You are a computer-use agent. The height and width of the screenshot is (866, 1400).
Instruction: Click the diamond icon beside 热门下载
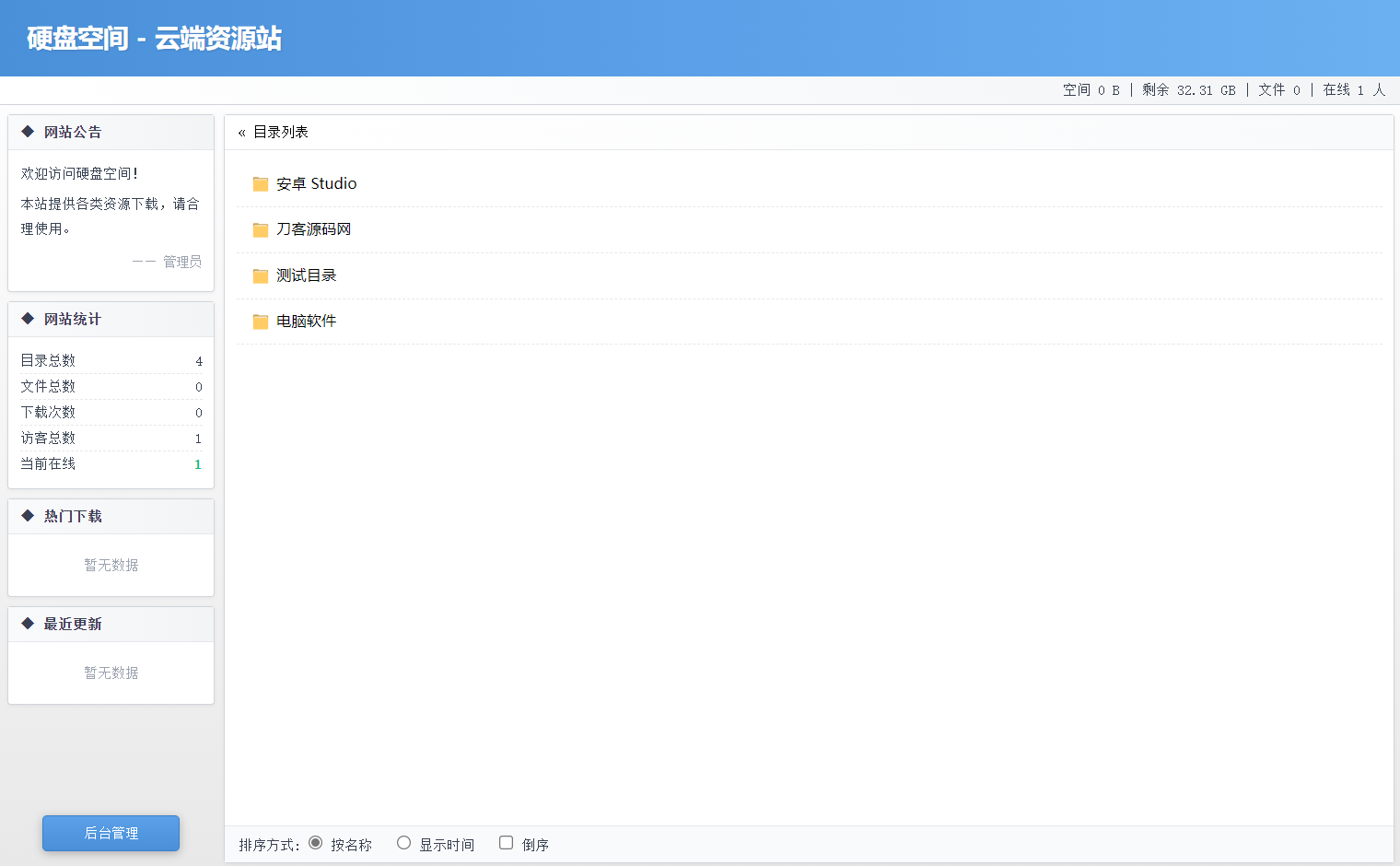tap(26, 516)
